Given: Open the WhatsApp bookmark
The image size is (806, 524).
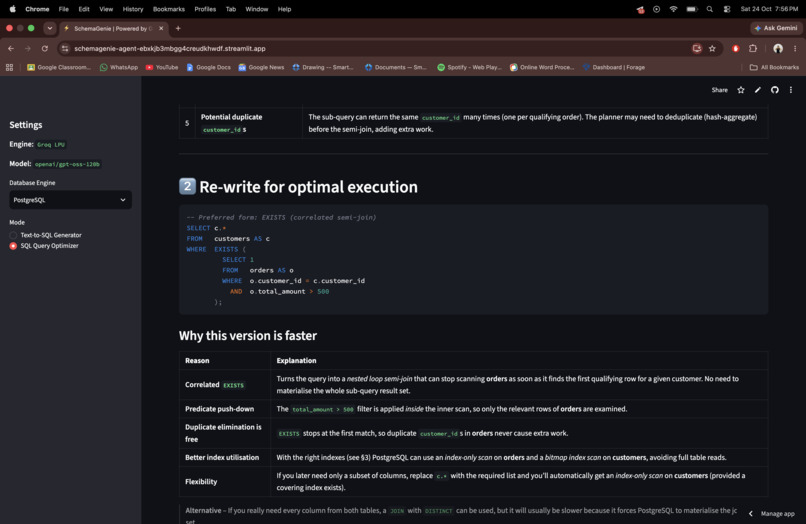Looking at the screenshot, I should (x=119, y=67).
